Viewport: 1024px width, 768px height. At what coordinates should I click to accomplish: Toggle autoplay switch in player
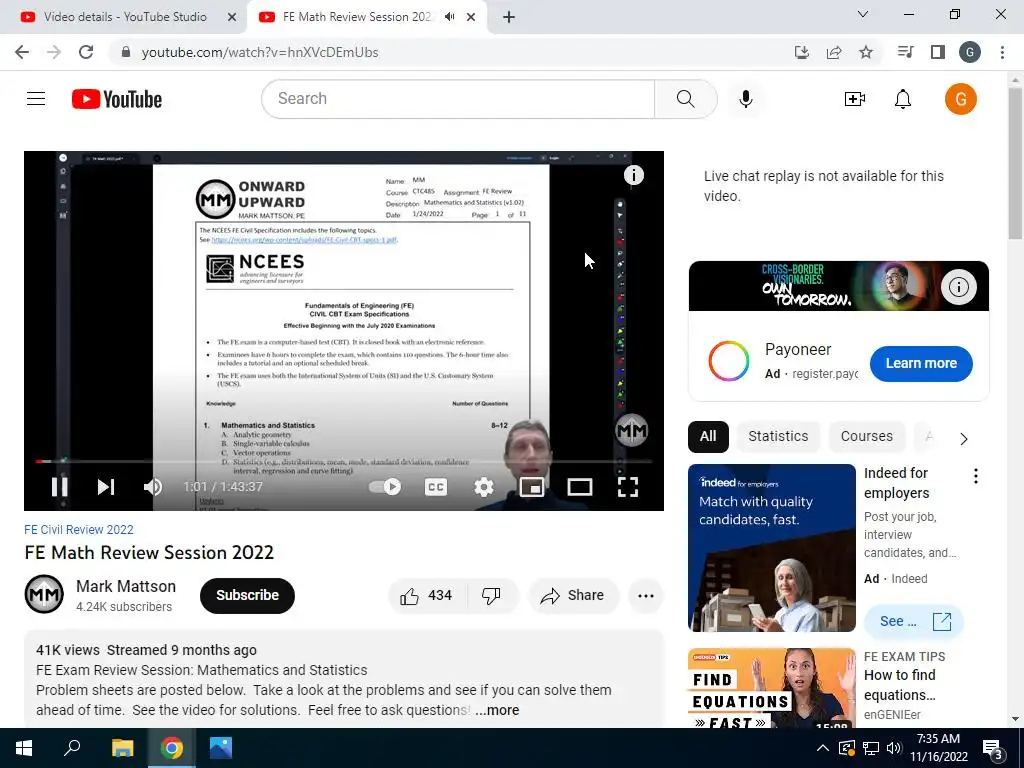point(385,487)
